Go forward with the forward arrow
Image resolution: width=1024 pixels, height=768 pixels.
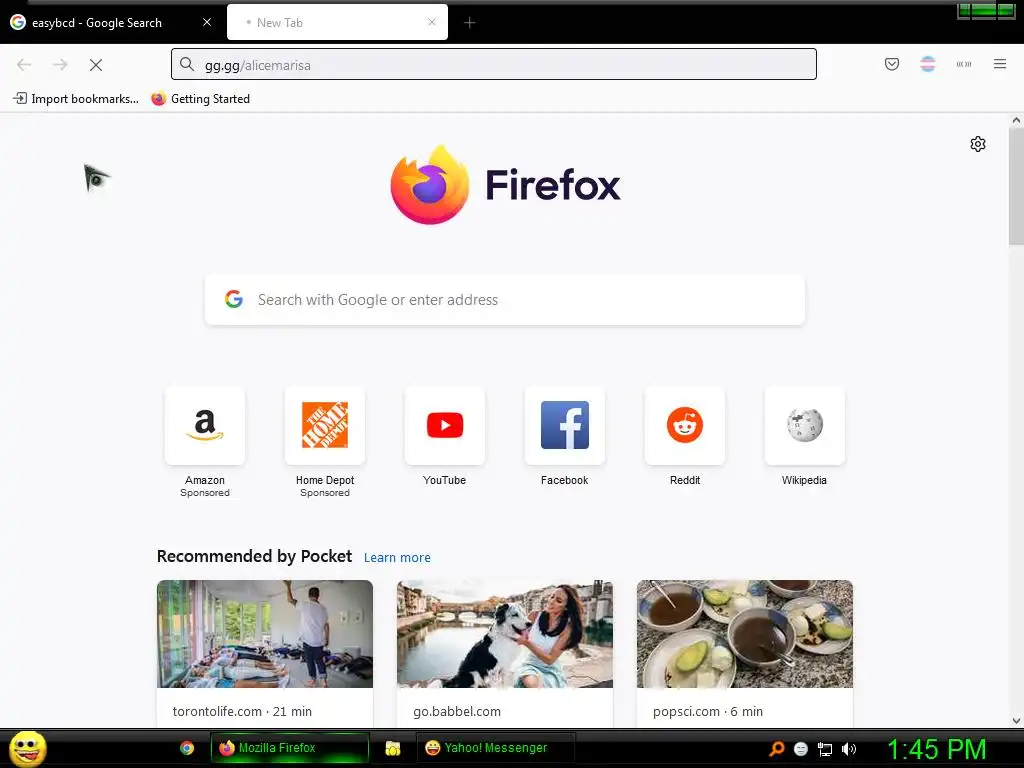point(60,65)
